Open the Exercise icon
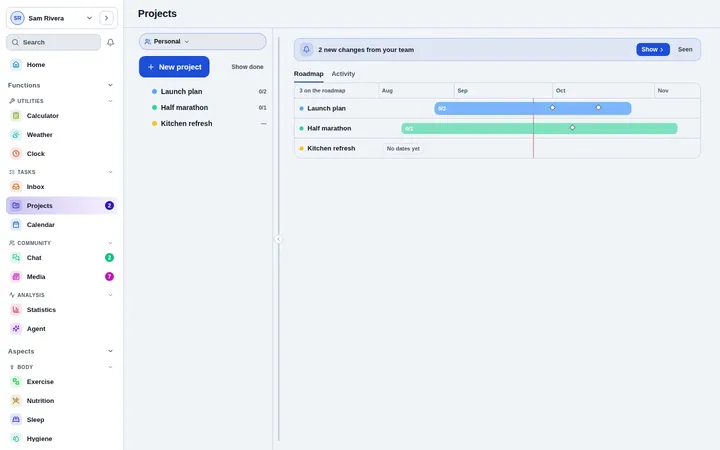The height and width of the screenshot is (450, 720). tap(16, 382)
